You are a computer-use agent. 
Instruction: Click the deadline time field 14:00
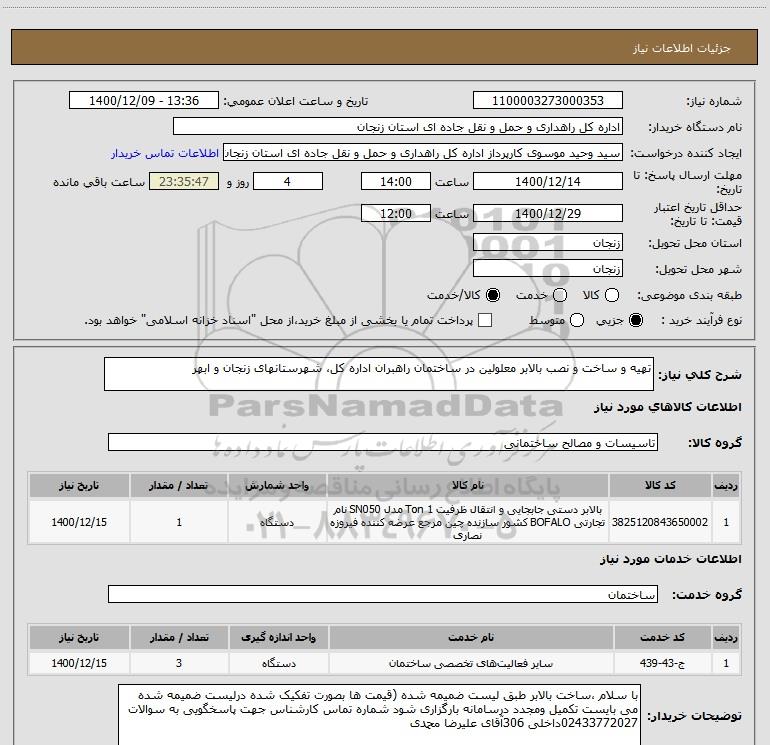tap(396, 181)
